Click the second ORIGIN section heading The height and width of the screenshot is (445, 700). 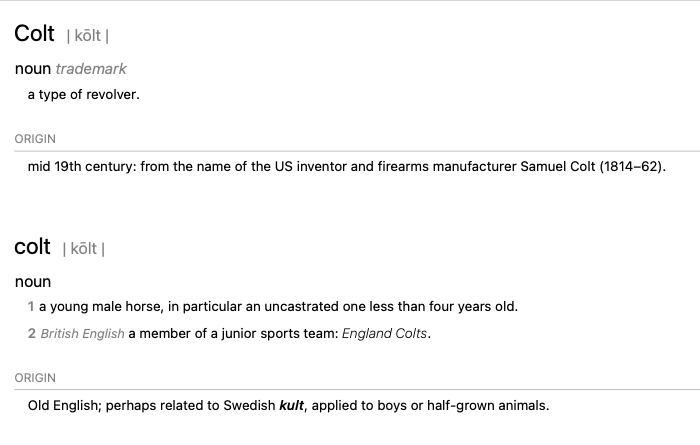(35, 378)
